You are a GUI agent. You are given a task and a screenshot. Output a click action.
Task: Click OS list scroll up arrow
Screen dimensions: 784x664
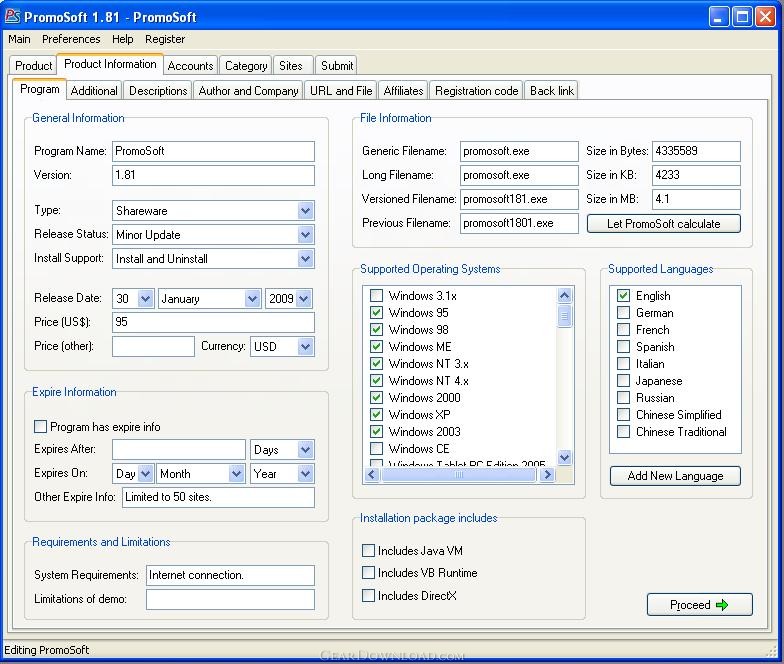tap(564, 296)
